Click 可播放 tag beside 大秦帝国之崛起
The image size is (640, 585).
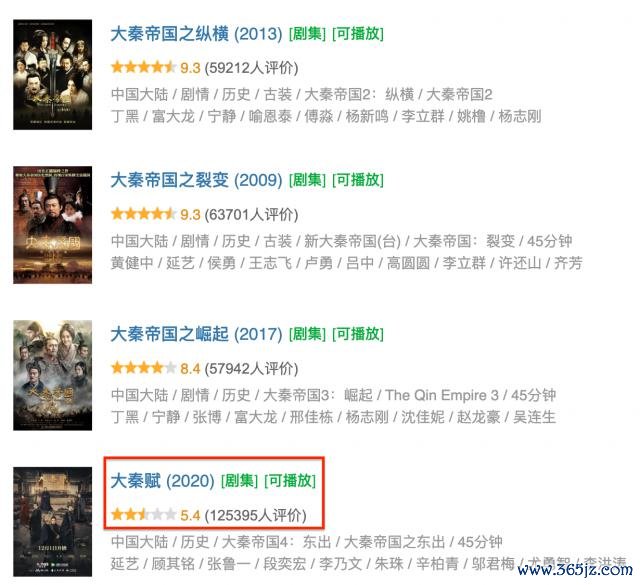(x=358, y=334)
